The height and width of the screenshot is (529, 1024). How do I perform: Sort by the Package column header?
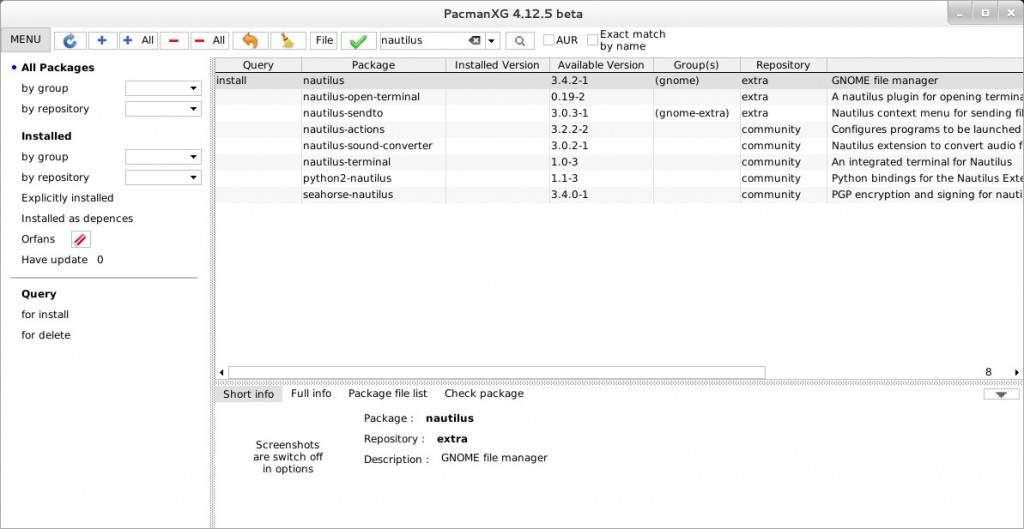(374, 65)
